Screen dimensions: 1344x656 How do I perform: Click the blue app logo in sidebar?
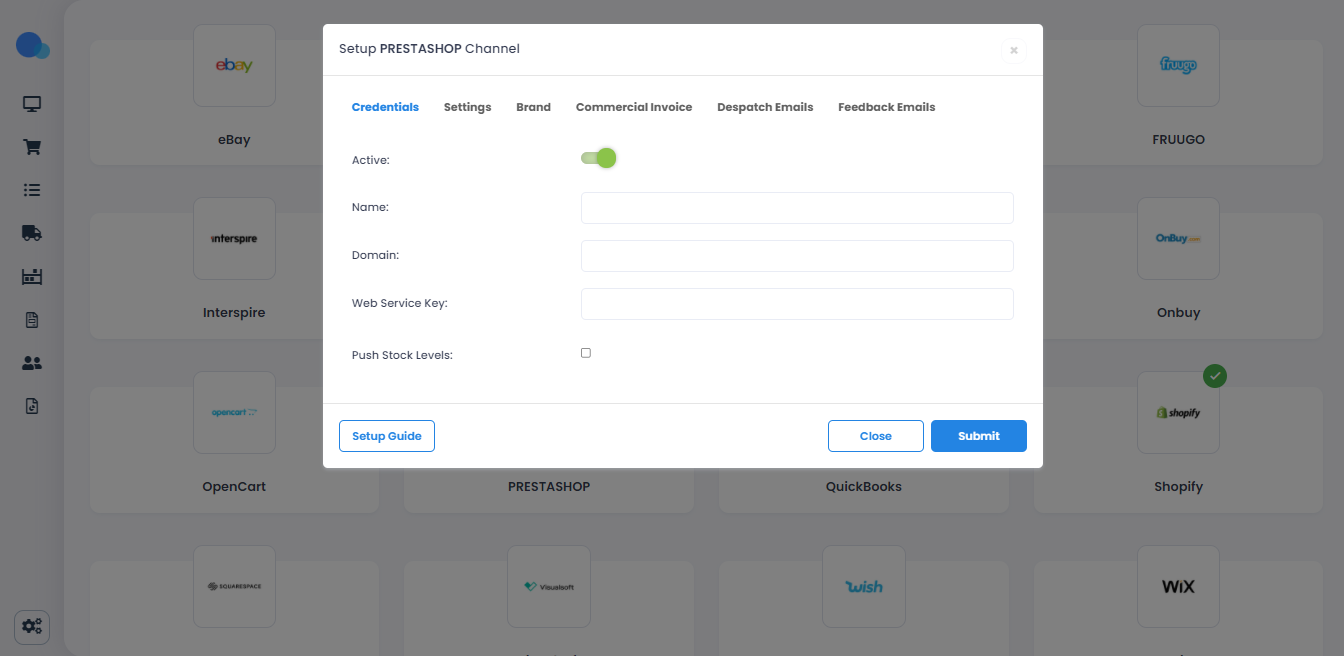pos(33,46)
